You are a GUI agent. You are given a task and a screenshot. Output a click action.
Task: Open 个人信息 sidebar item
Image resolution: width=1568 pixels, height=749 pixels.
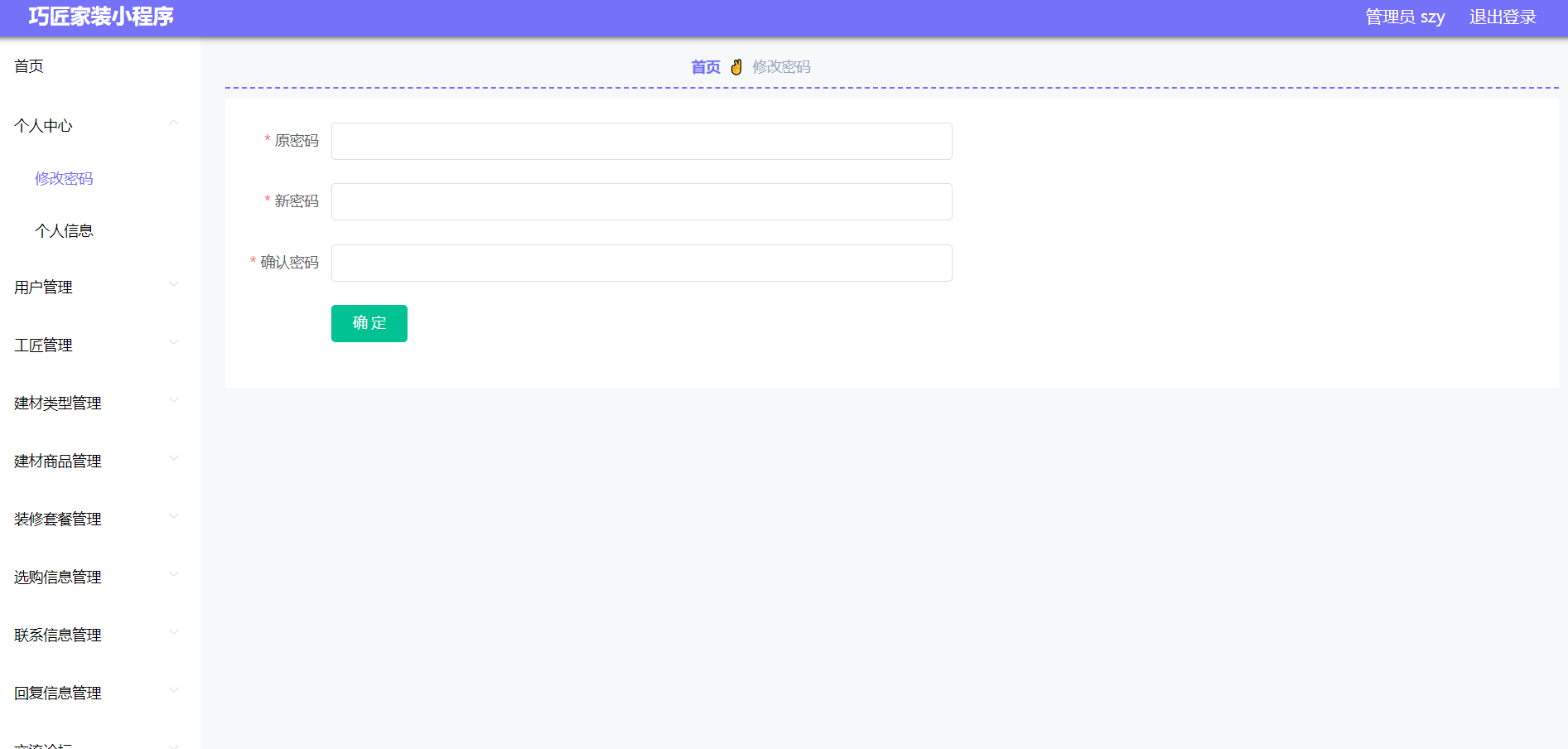[x=64, y=231]
